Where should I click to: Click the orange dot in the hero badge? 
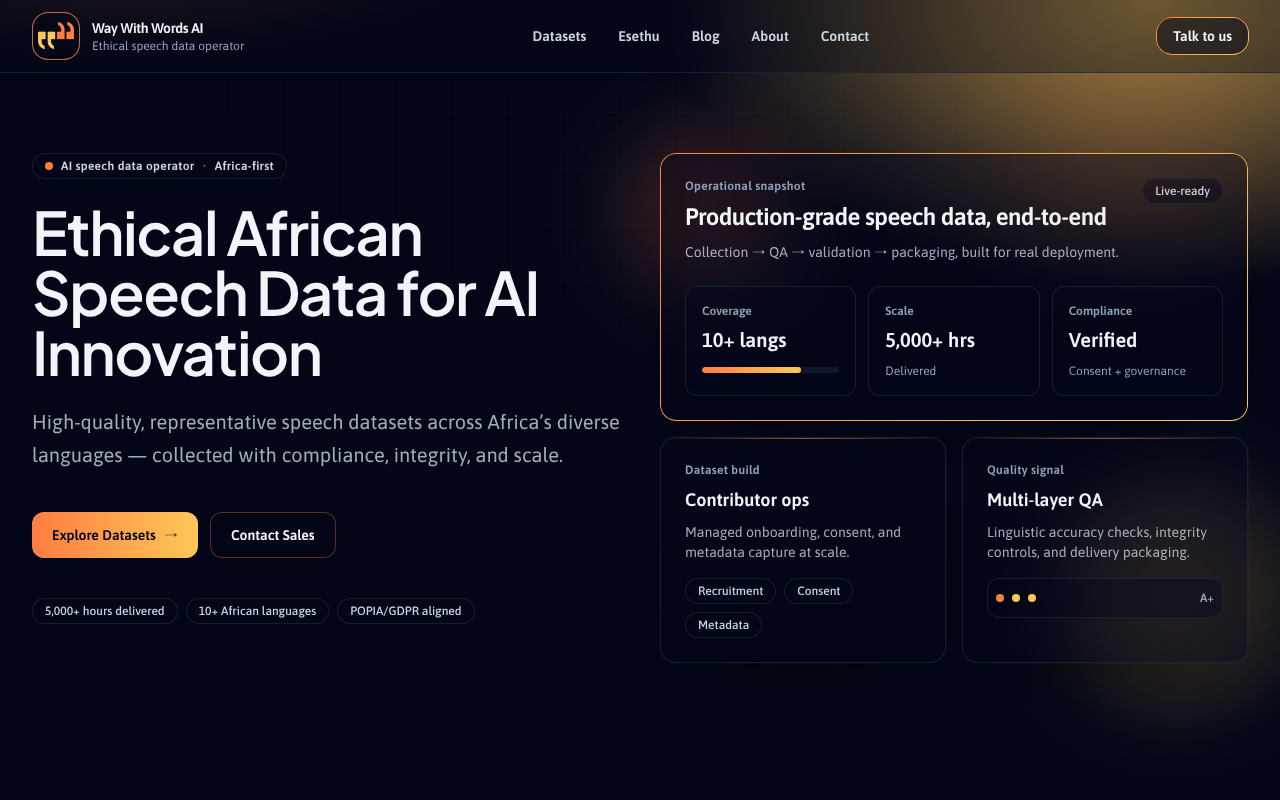pos(49,166)
